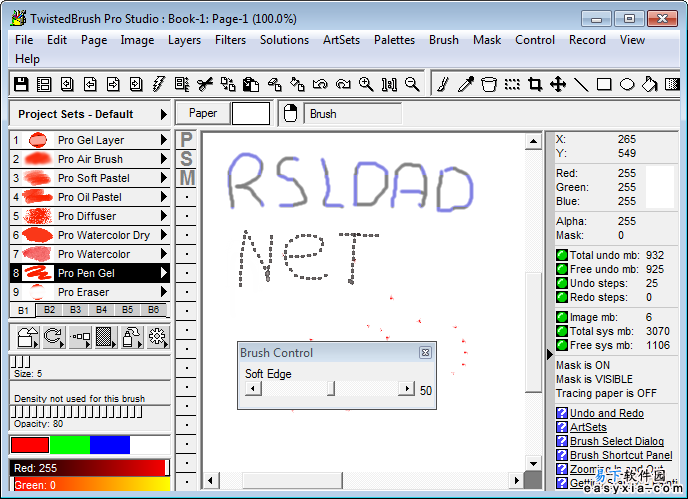Open the Layers menu

pyautogui.click(x=184, y=40)
